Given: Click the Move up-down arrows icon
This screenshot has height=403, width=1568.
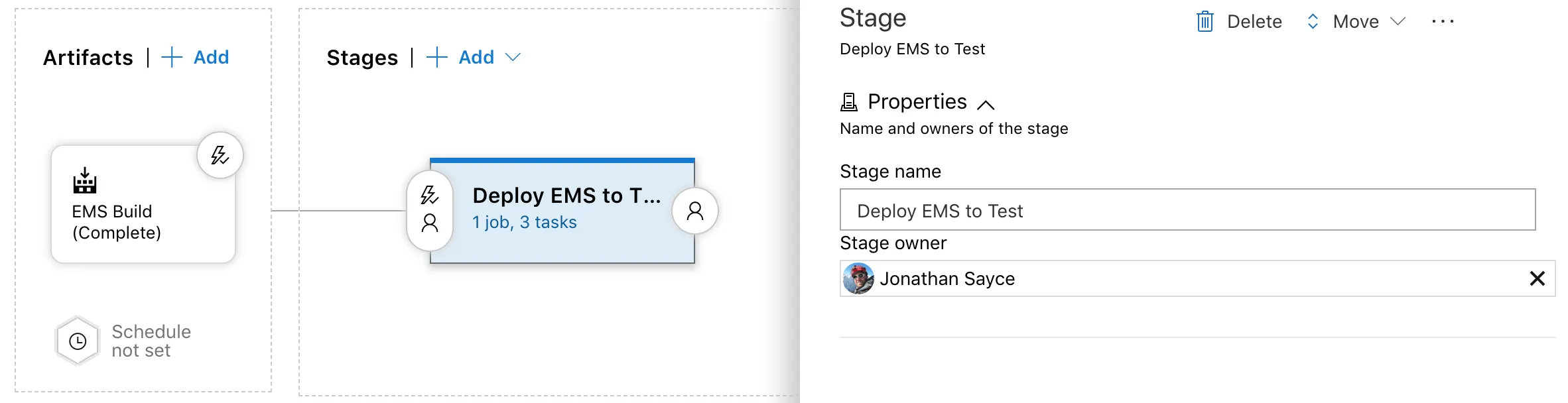Looking at the screenshot, I should tap(1313, 22).
